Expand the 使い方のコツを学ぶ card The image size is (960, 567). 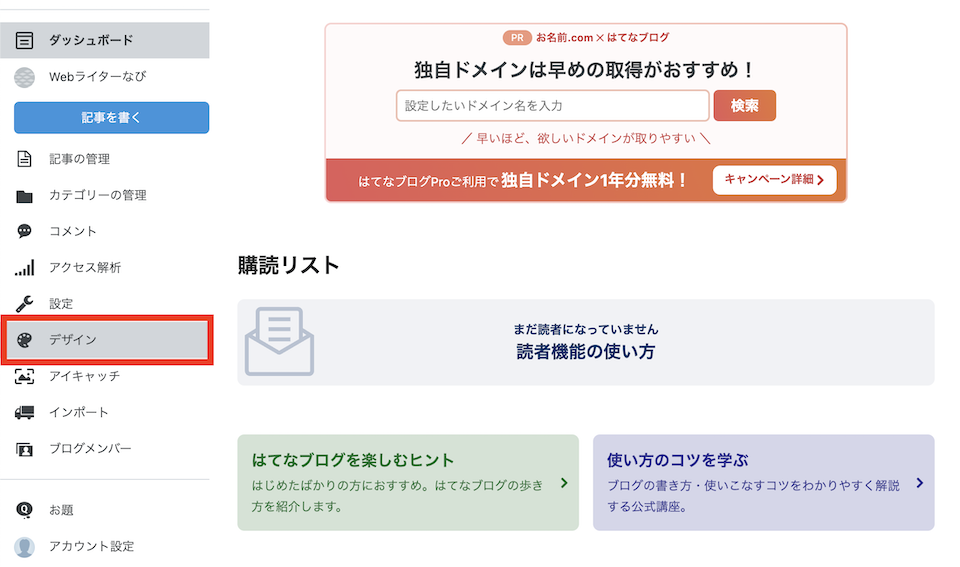(x=763, y=483)
